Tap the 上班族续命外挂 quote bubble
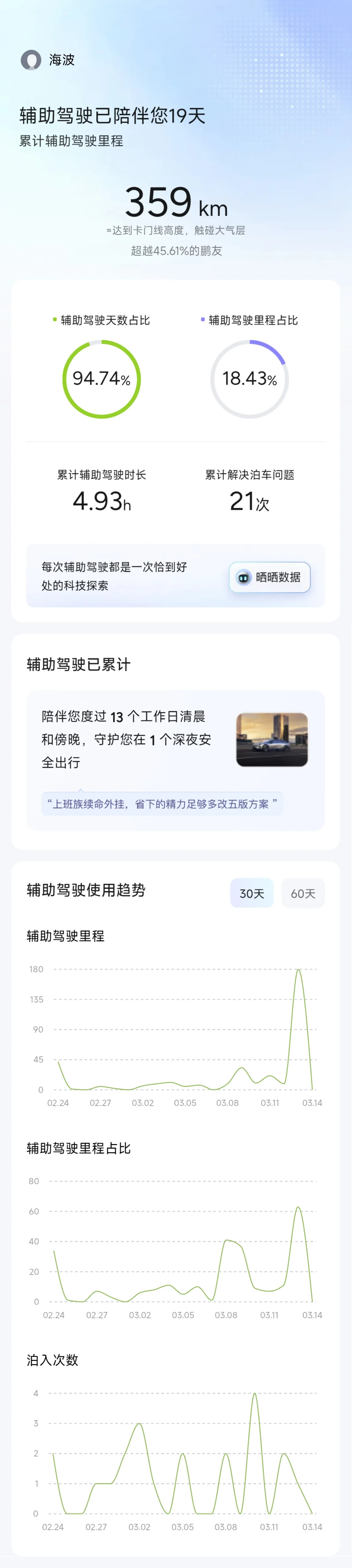Viewport: 352px width, 1568px height. (162, 803)
